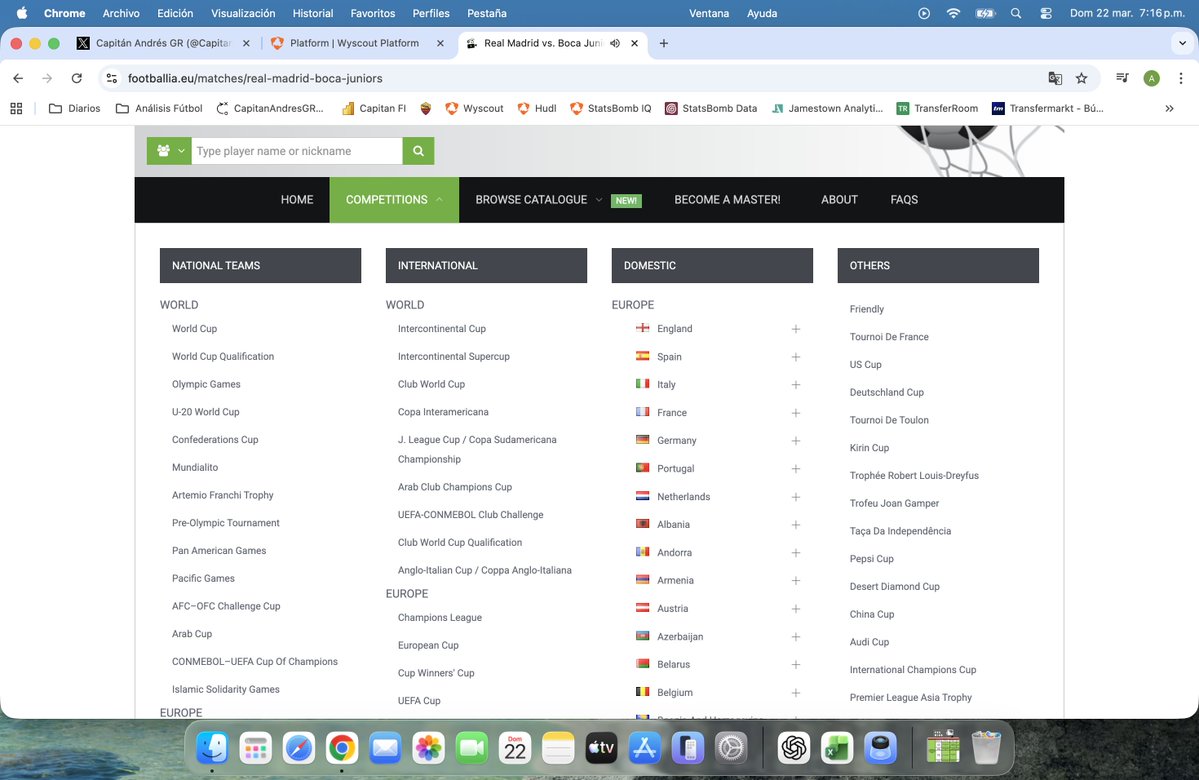Open the Historial menu in menu bar
The image size is (1199, 780).
tap(313, 13)
